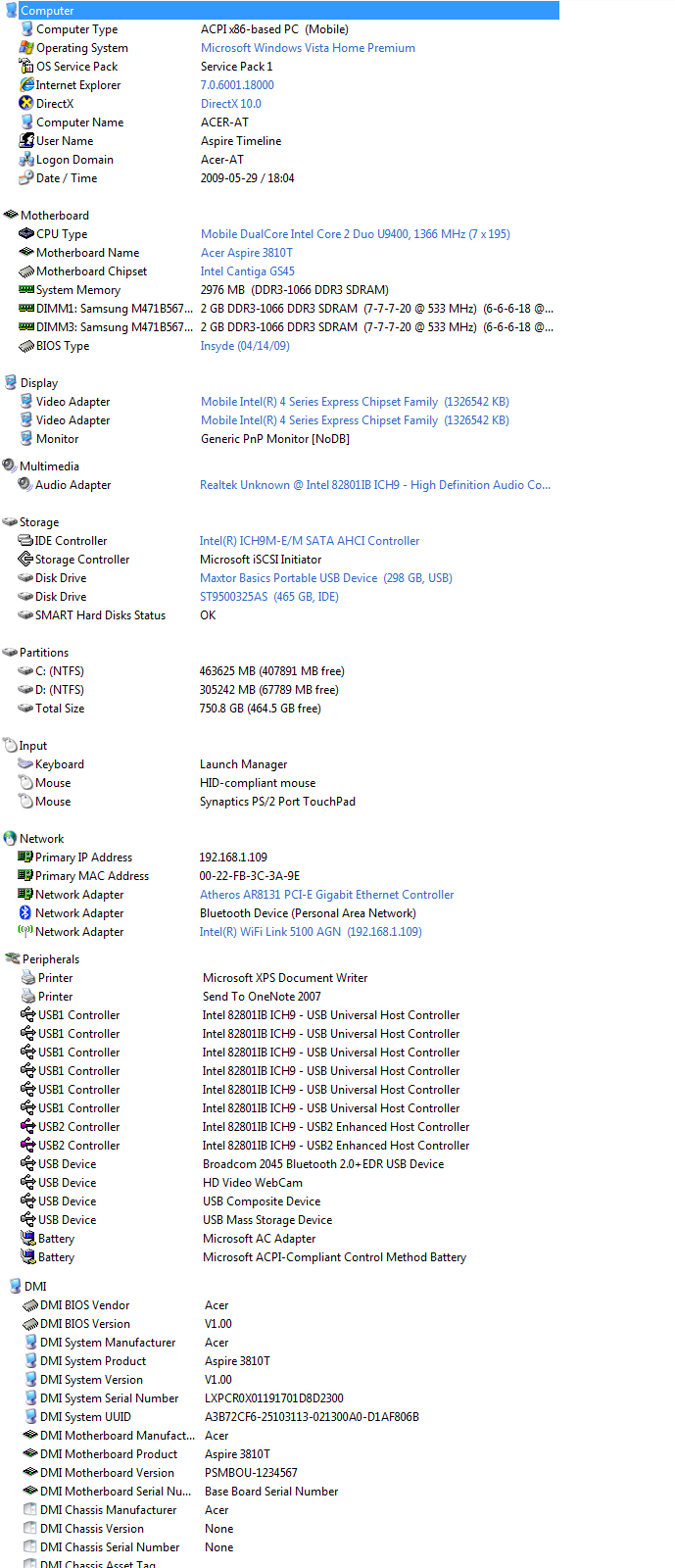675x1568 pixels.
Task: Click the Date / Time row icon
Action: (26, 178)
